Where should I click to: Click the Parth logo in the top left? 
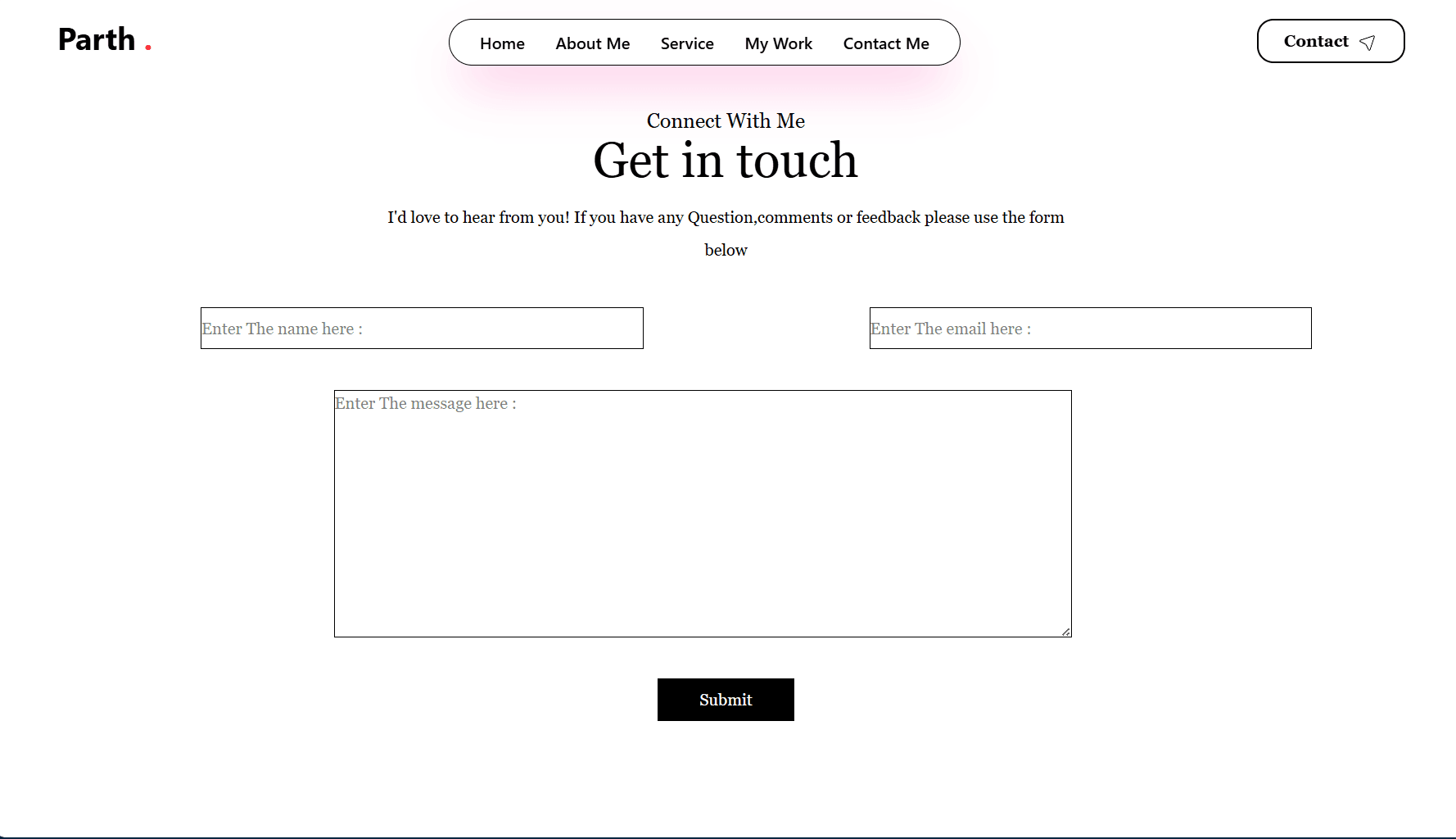point(96,39)
